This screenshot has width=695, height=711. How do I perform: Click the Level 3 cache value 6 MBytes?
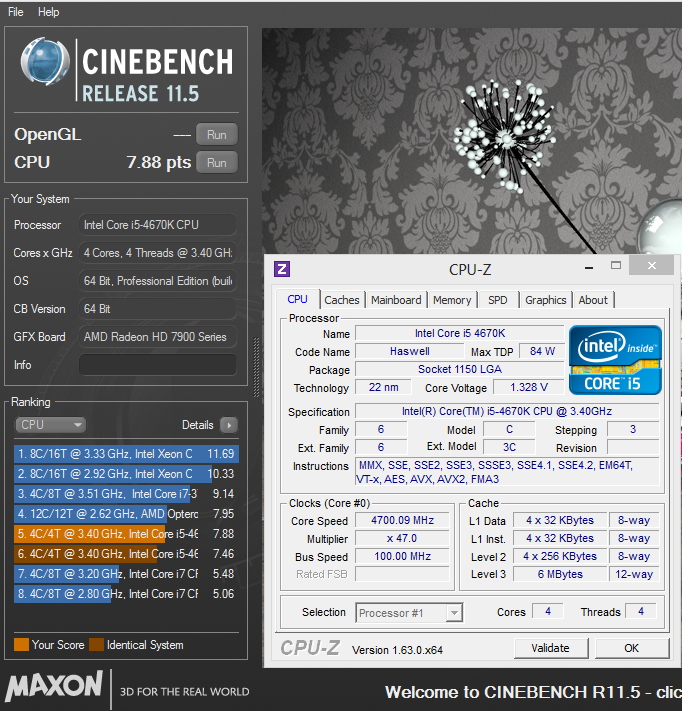[560, 575]
